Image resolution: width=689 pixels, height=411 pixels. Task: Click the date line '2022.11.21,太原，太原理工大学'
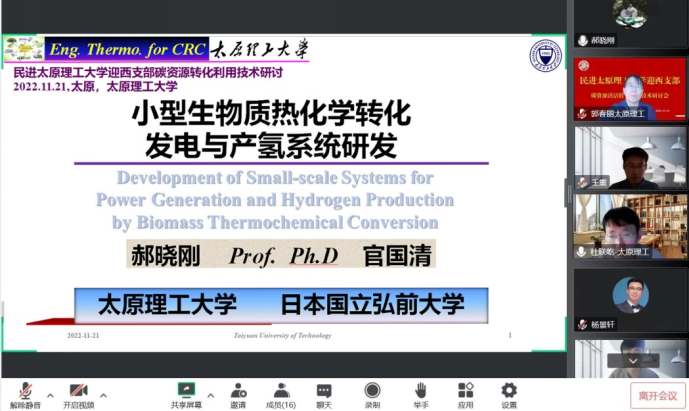pyautogui.click(x=95, y=87)
